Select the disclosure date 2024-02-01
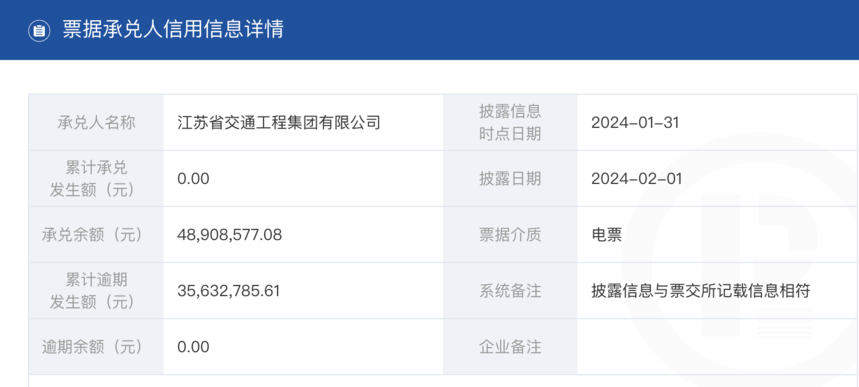This screenshot has width=859, height=387. point(637,179)
